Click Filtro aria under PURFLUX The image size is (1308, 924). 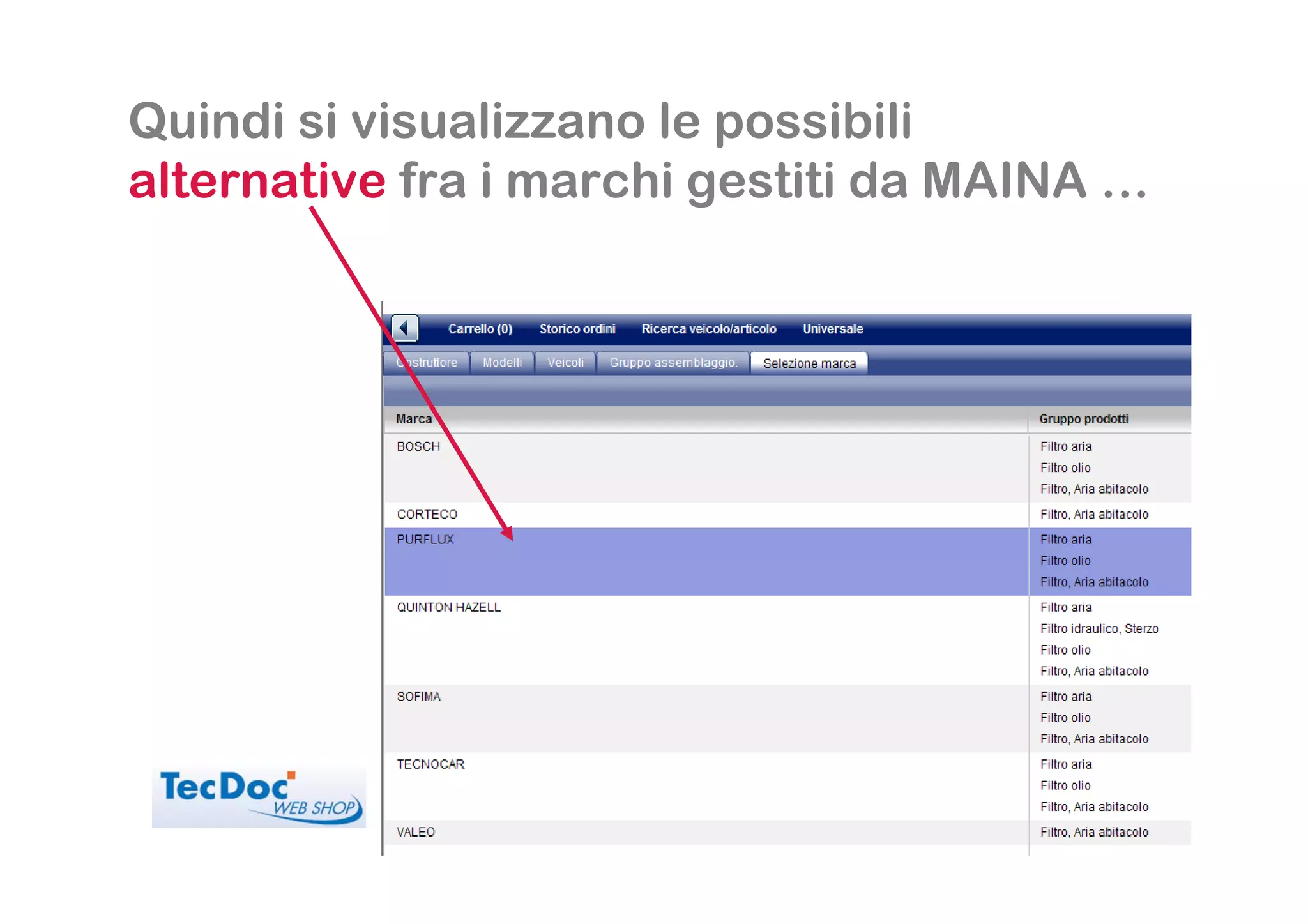tap(1066, 540)
